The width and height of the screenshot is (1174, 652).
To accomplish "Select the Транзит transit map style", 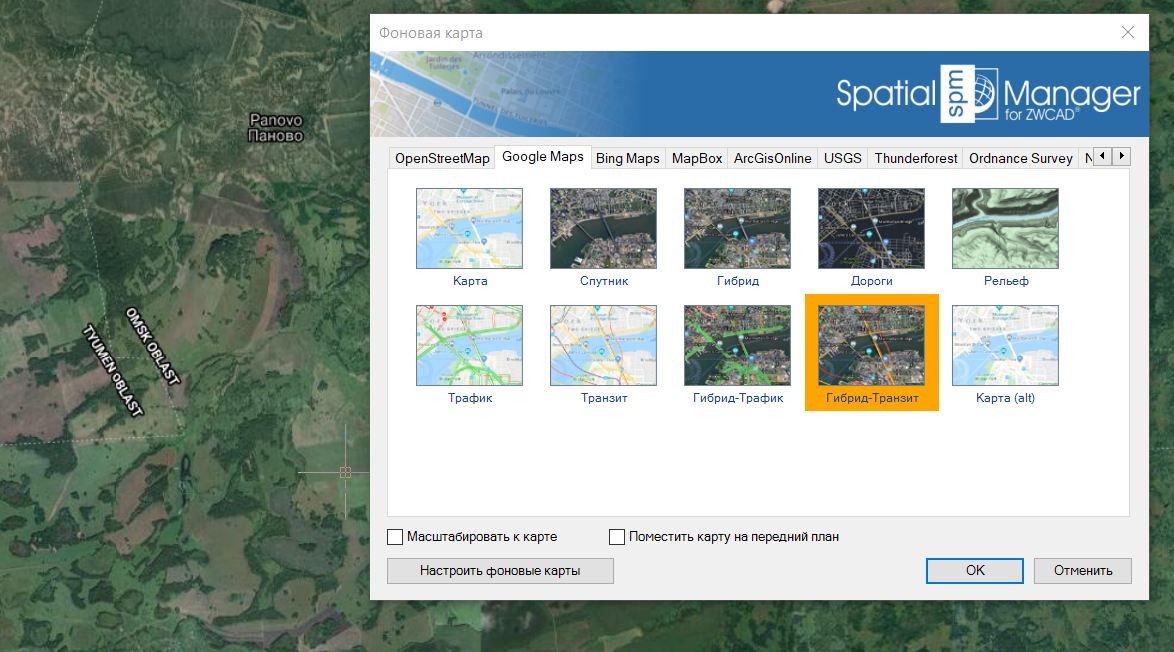I will pos(603,345).
